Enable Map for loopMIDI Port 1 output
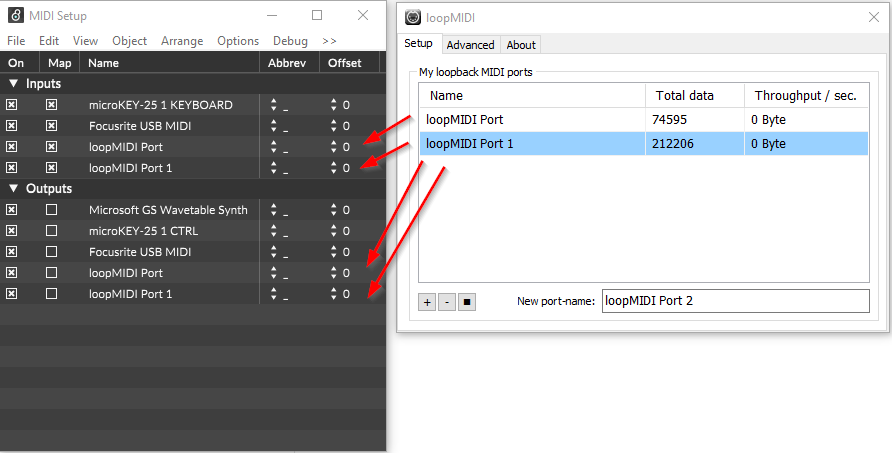 51,294
